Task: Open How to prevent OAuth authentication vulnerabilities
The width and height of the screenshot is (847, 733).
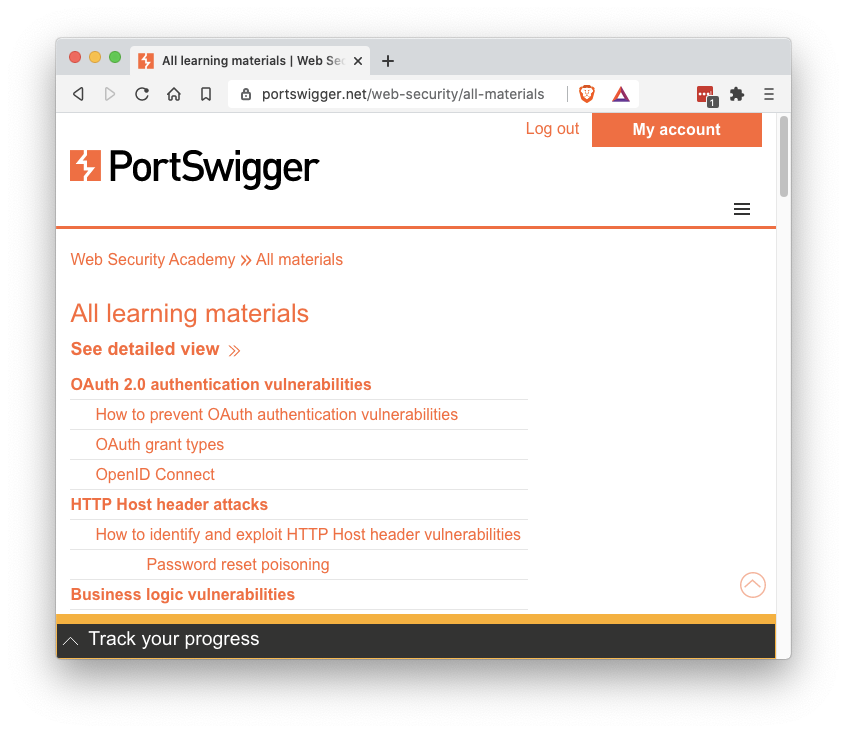Action: [277, 414]
